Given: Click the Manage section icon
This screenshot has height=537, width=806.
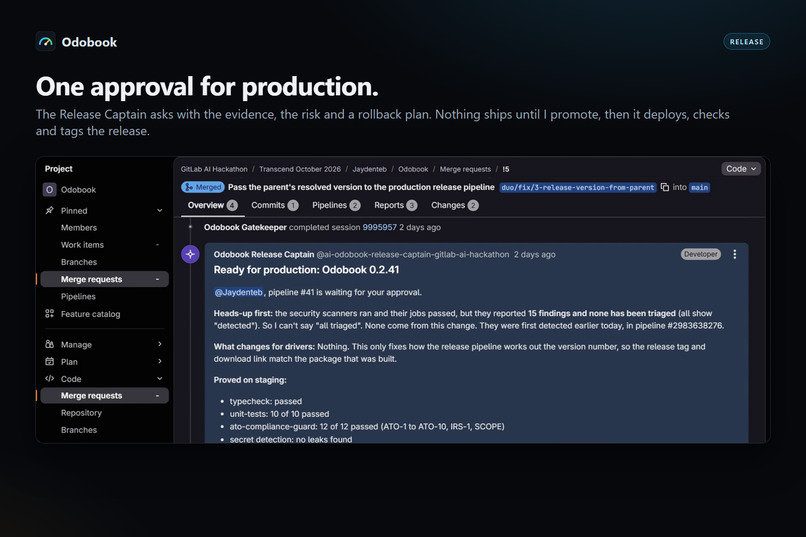Looking at the screenshot, I should [x=49, y=344].
